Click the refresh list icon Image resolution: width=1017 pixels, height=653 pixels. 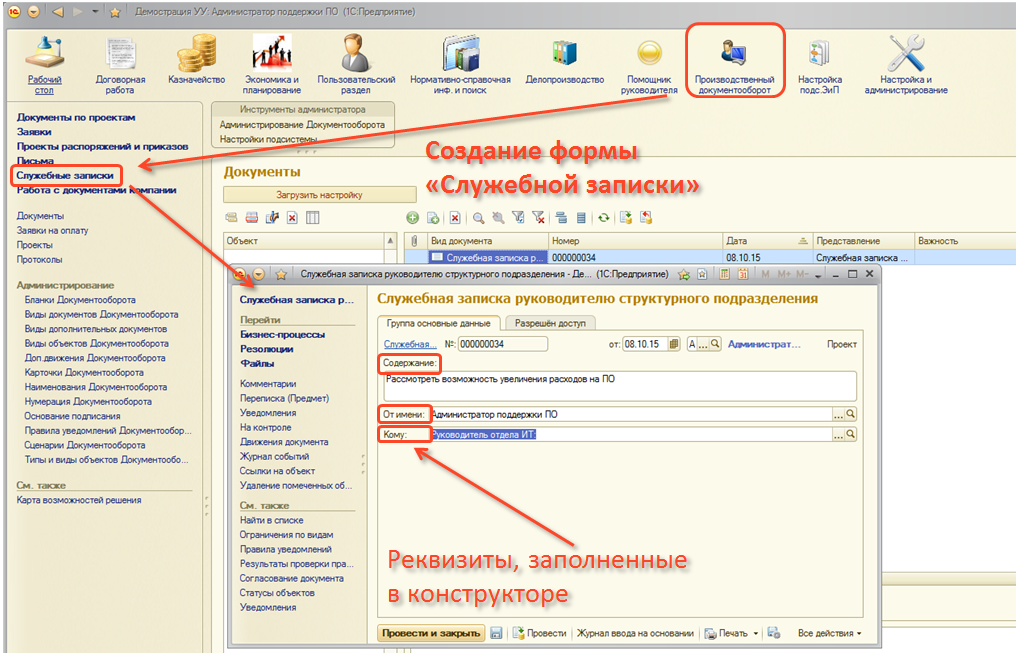pyautogui.click(x=604, y=217)
